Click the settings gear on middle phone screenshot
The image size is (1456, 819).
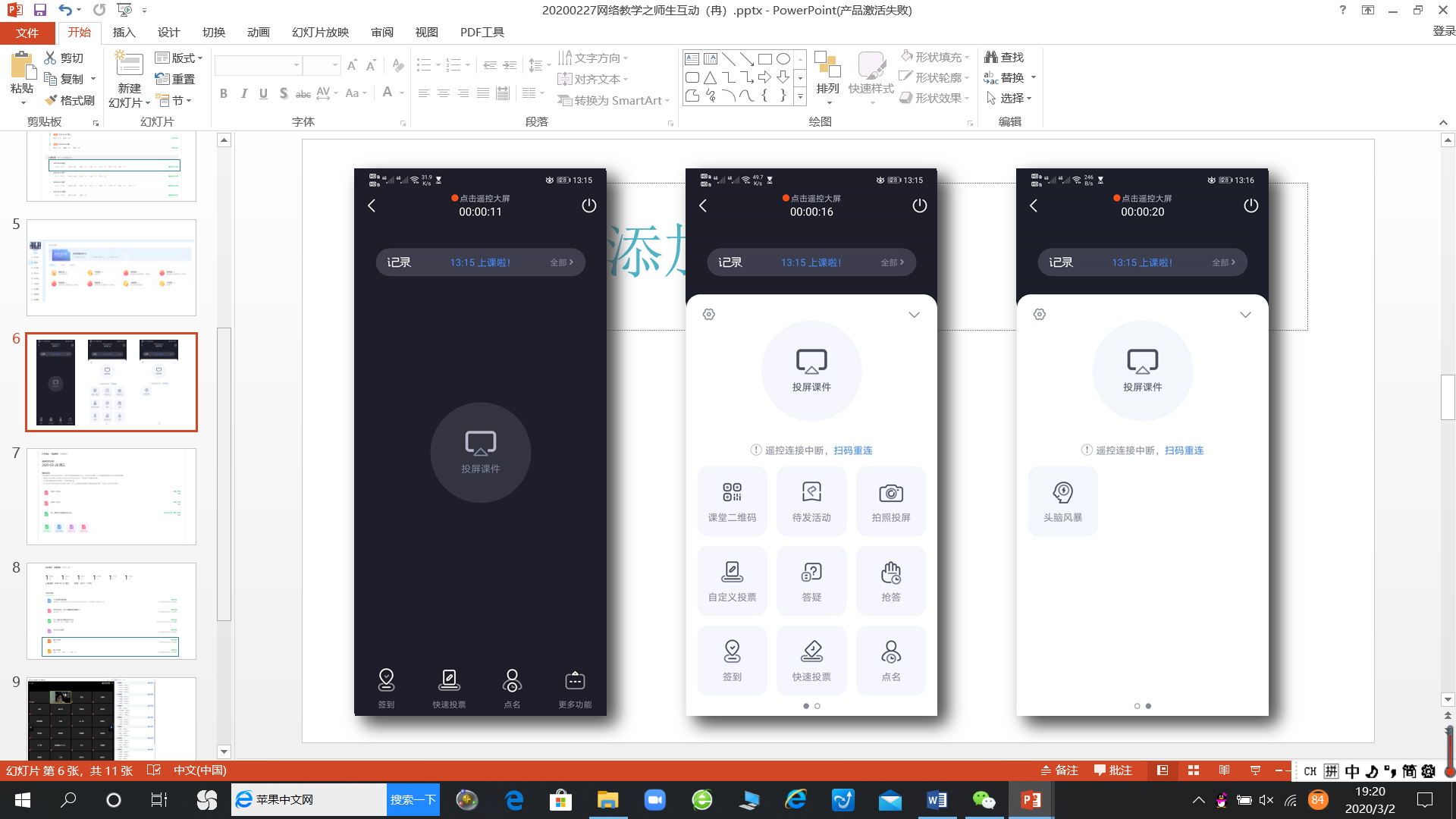(709, 314)
